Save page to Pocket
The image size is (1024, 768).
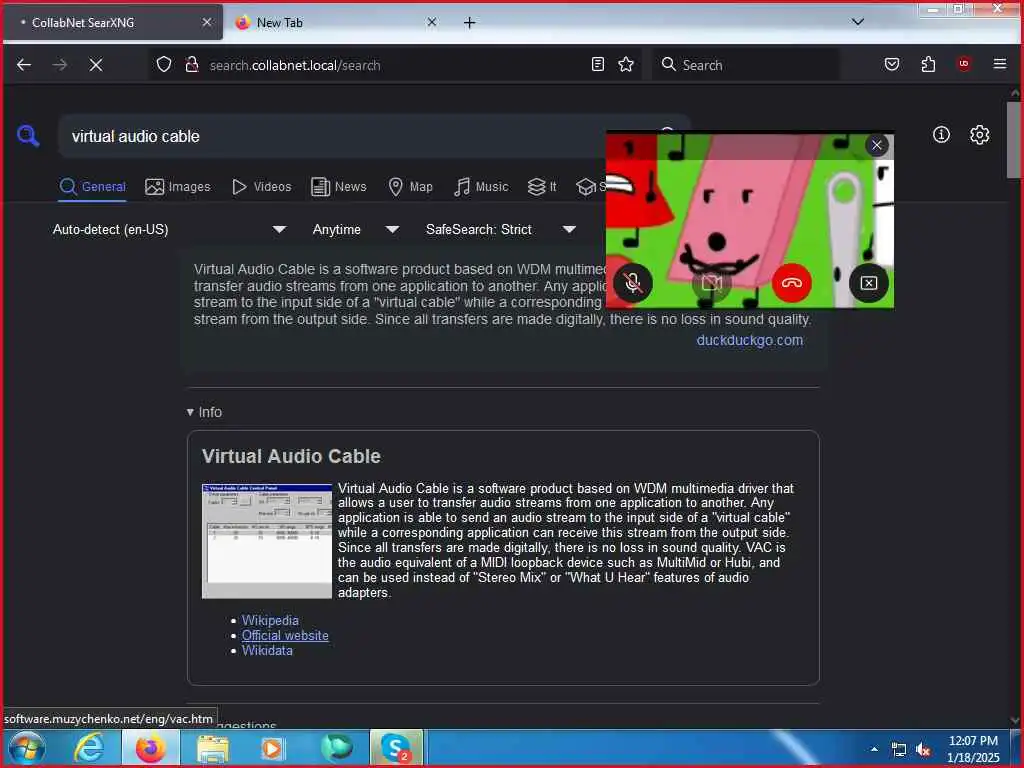891,64
